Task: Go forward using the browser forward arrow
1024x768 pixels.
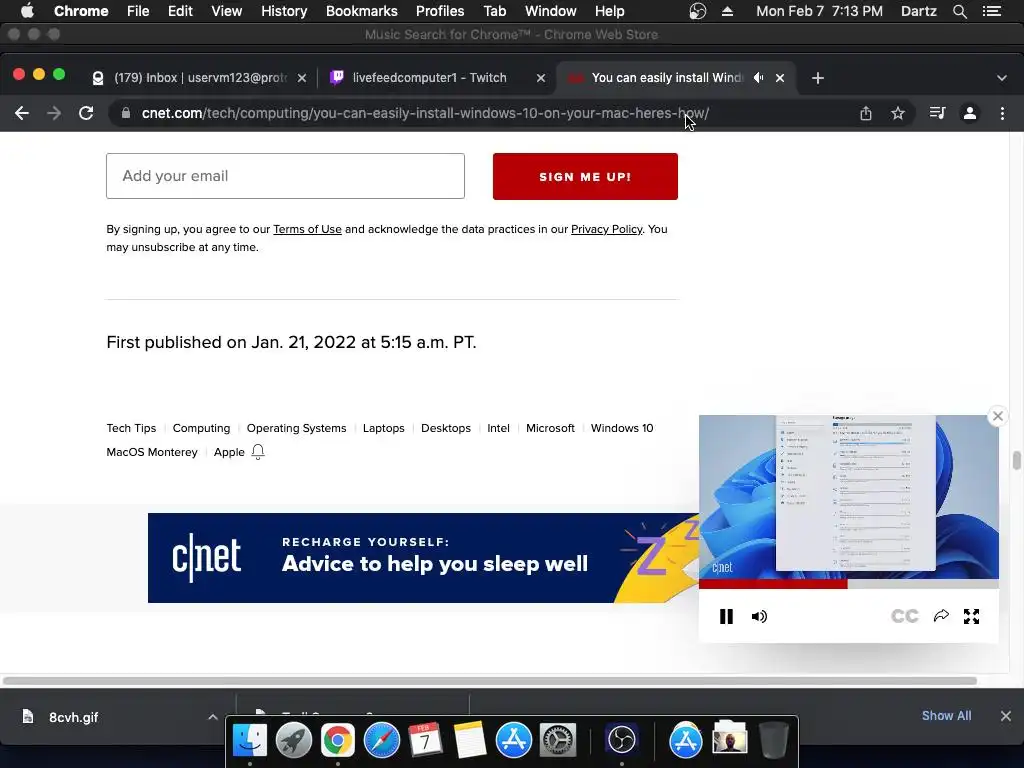Action: point(54,113)
